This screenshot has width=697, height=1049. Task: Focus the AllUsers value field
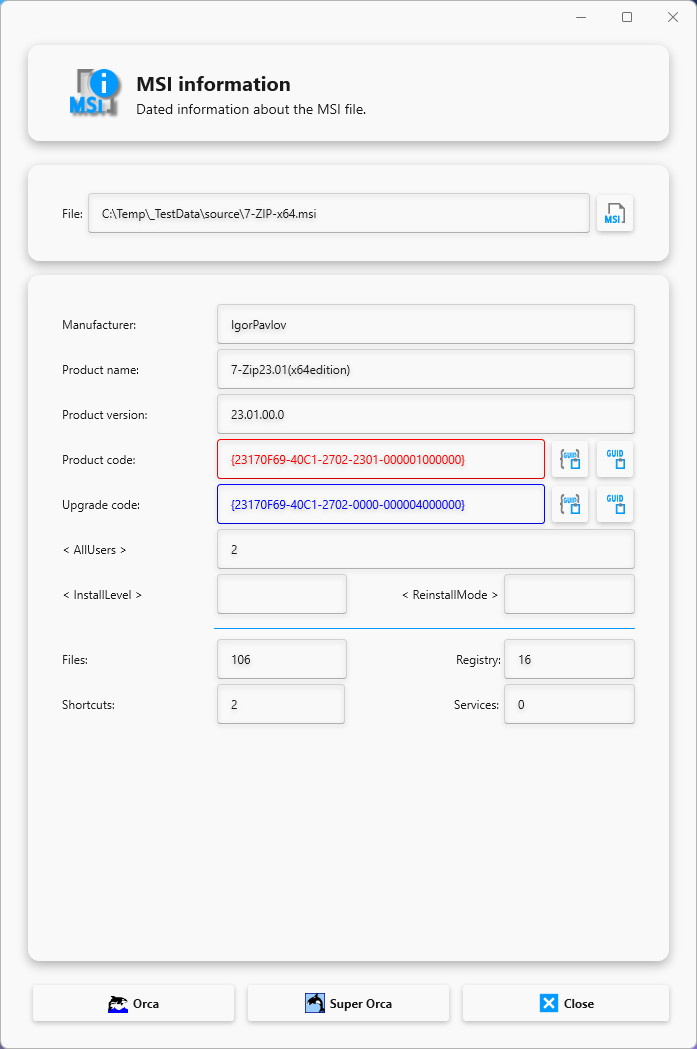pos(425,549)
